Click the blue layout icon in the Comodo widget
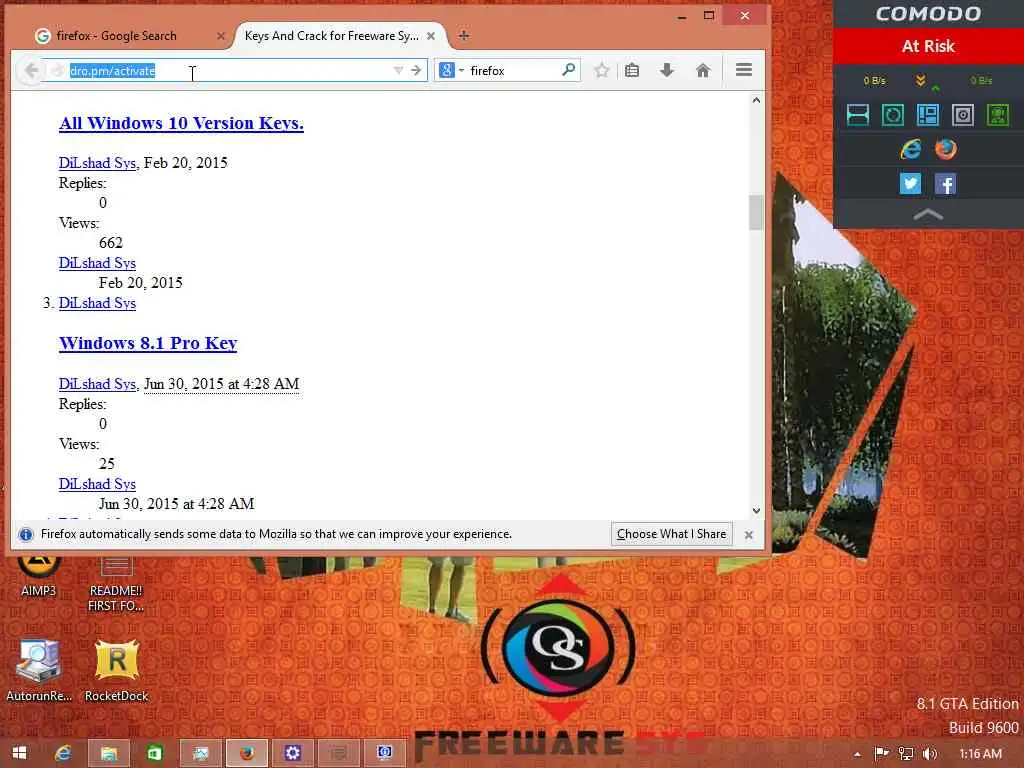This screenshot has width=1024, height=768. coord(928,115)
